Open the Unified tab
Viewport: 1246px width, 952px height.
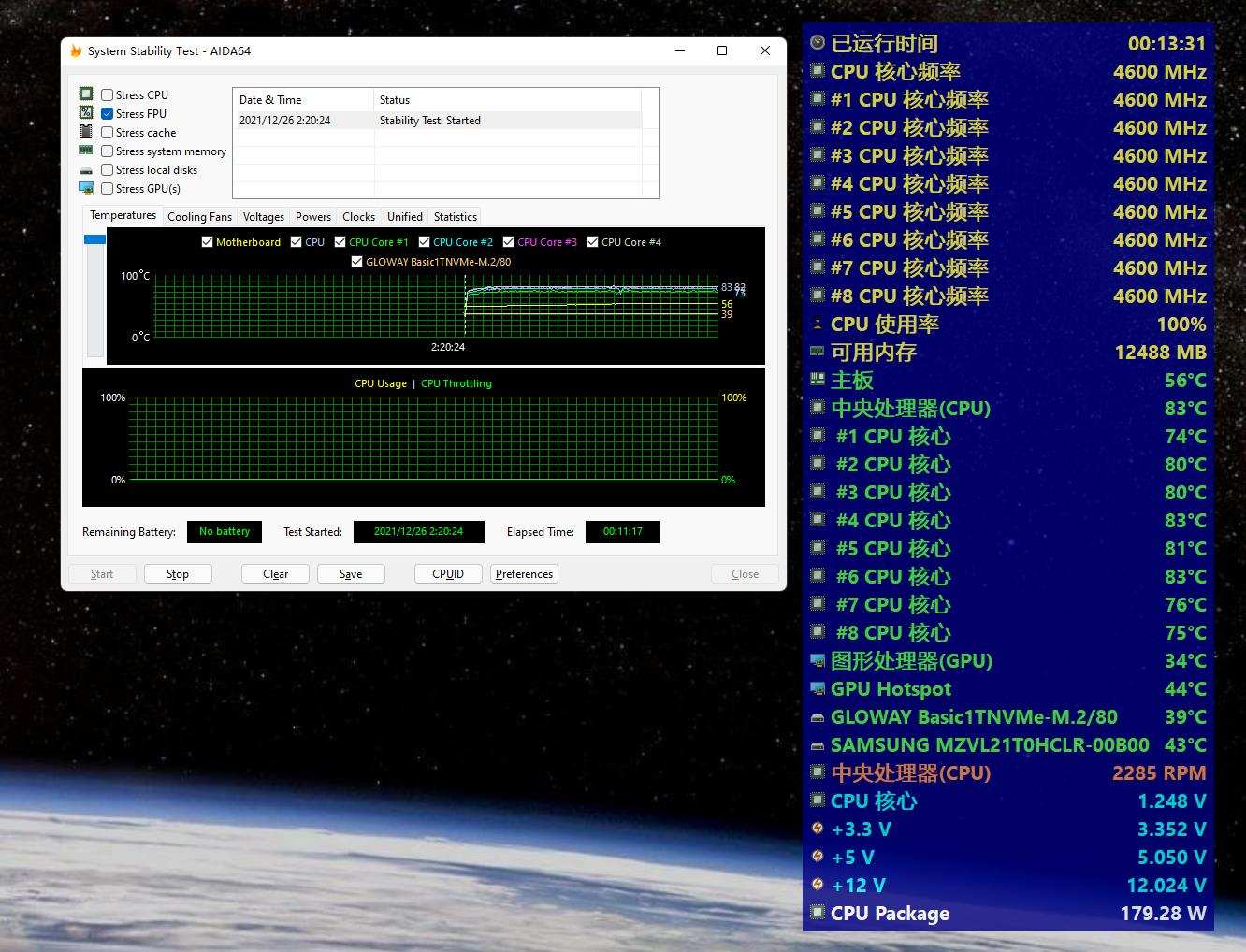[405, 216]
